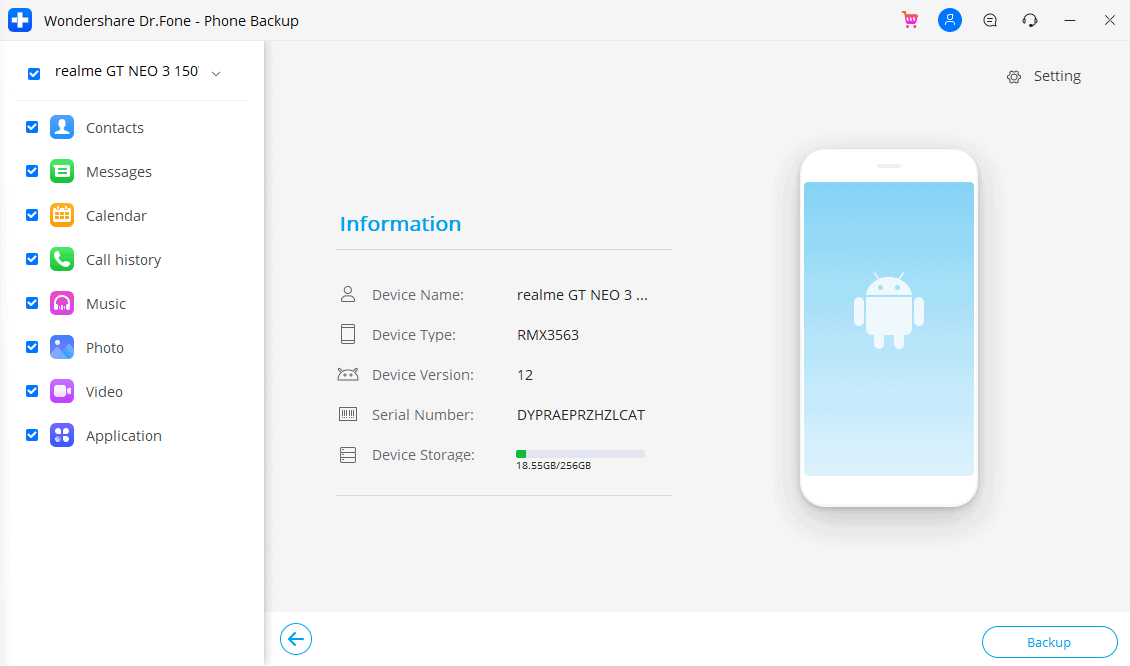The width and height of the screenshot is (1130, 666).
Task: Open the user account profile icon
Action: 950,20
